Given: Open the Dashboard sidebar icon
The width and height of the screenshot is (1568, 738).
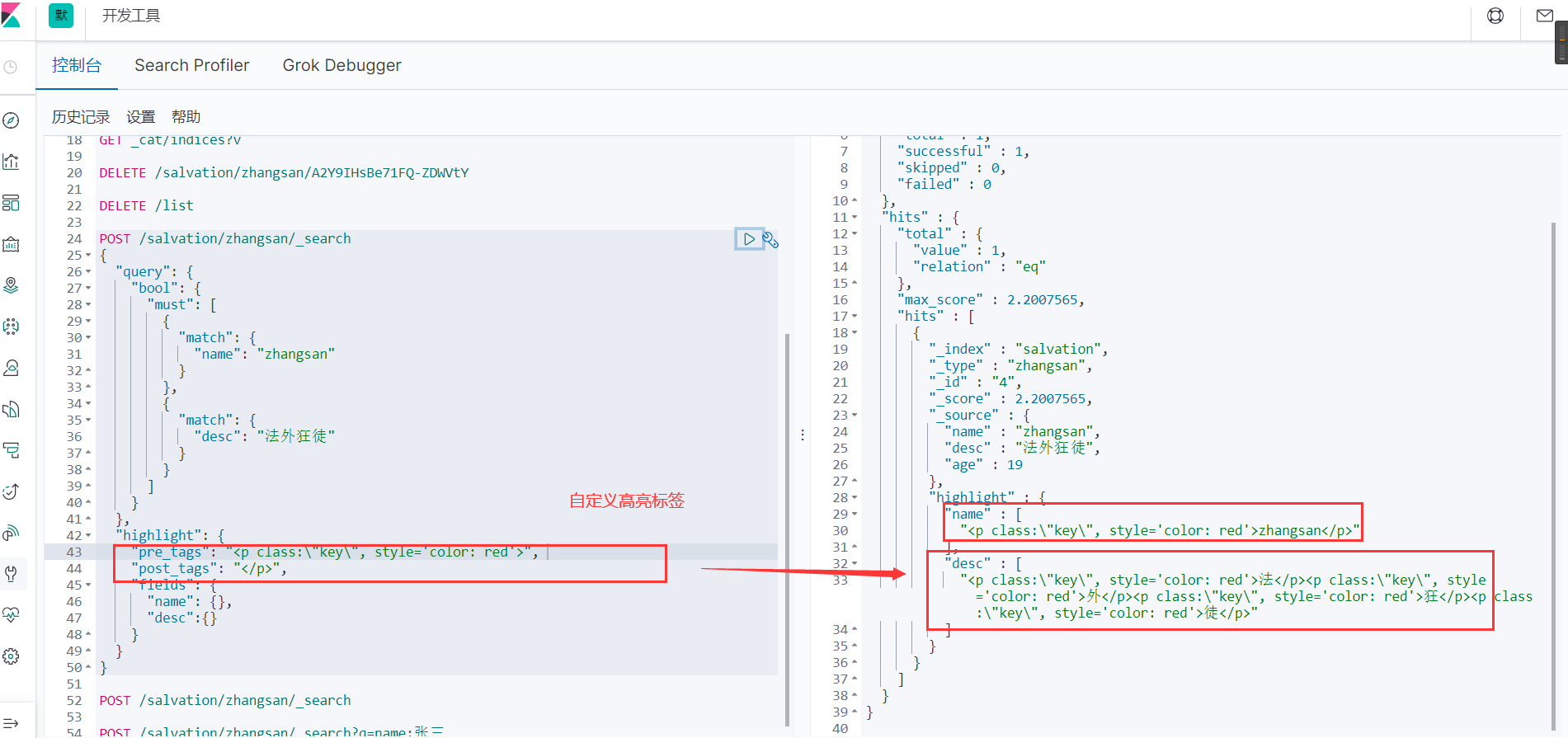Looking at the screenshot, I should [12, 203].
